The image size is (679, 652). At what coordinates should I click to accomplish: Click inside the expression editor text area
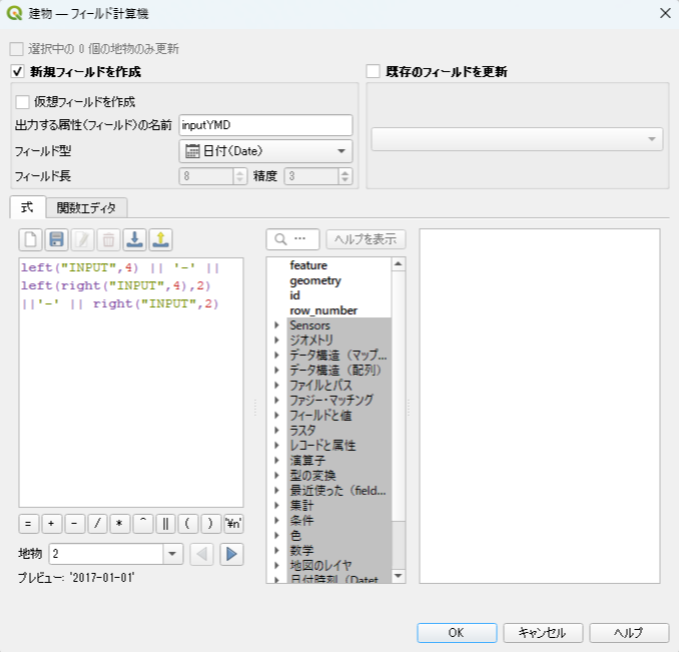click(x=131, y=382)
